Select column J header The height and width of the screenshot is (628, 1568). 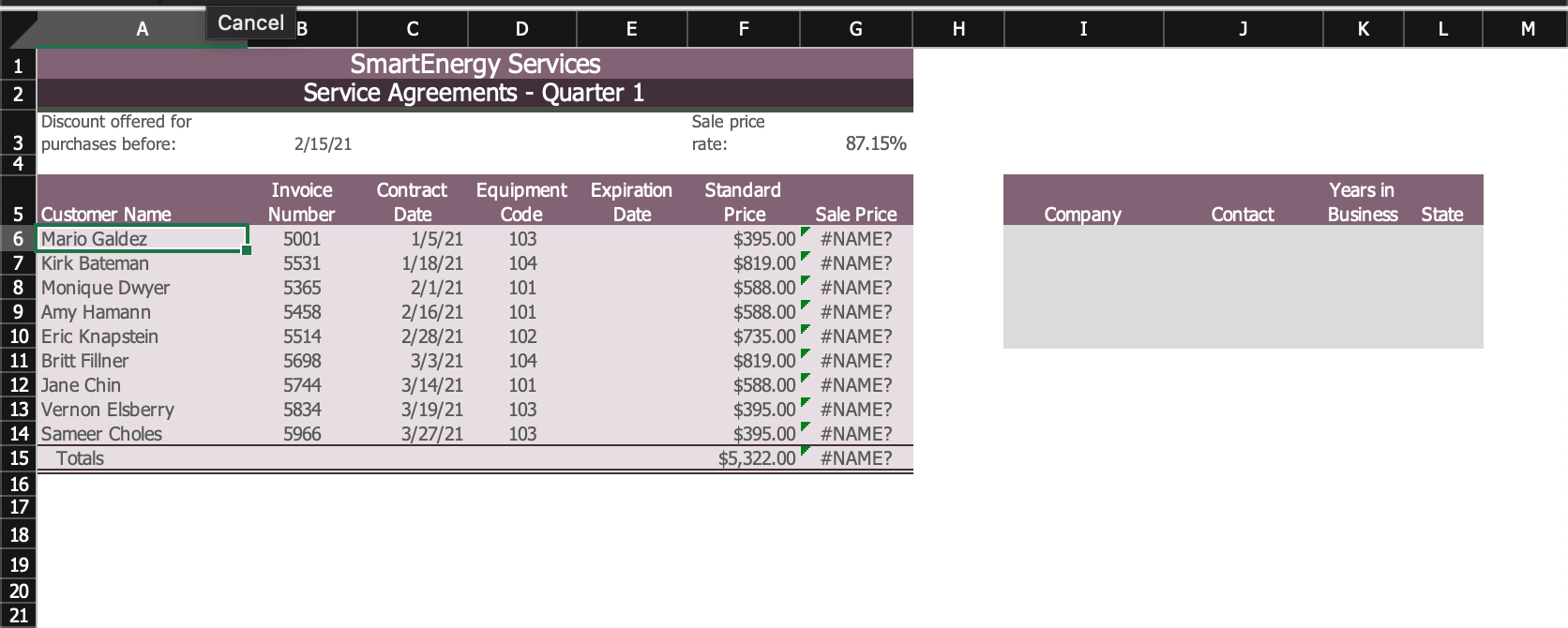(x=1243, y=29)
